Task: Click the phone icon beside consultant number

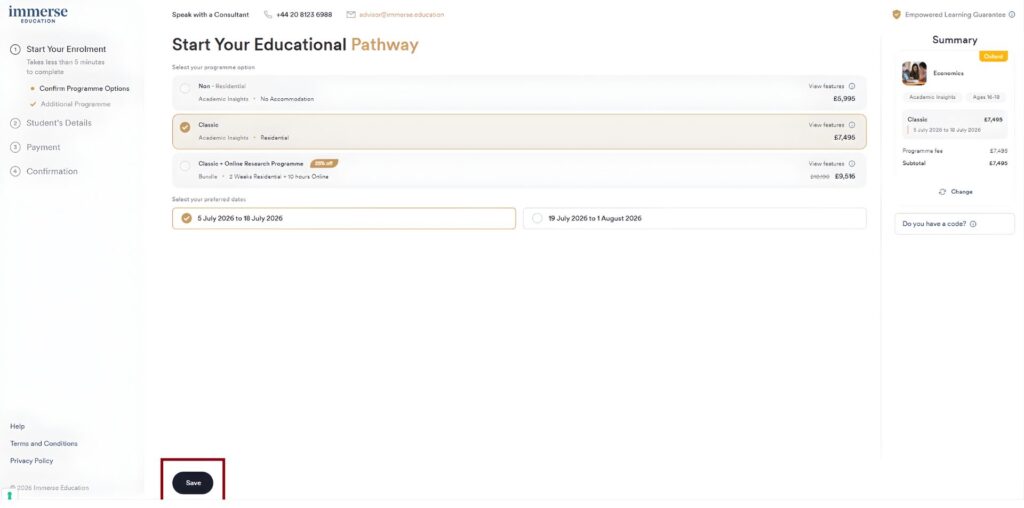Action: 268,15
